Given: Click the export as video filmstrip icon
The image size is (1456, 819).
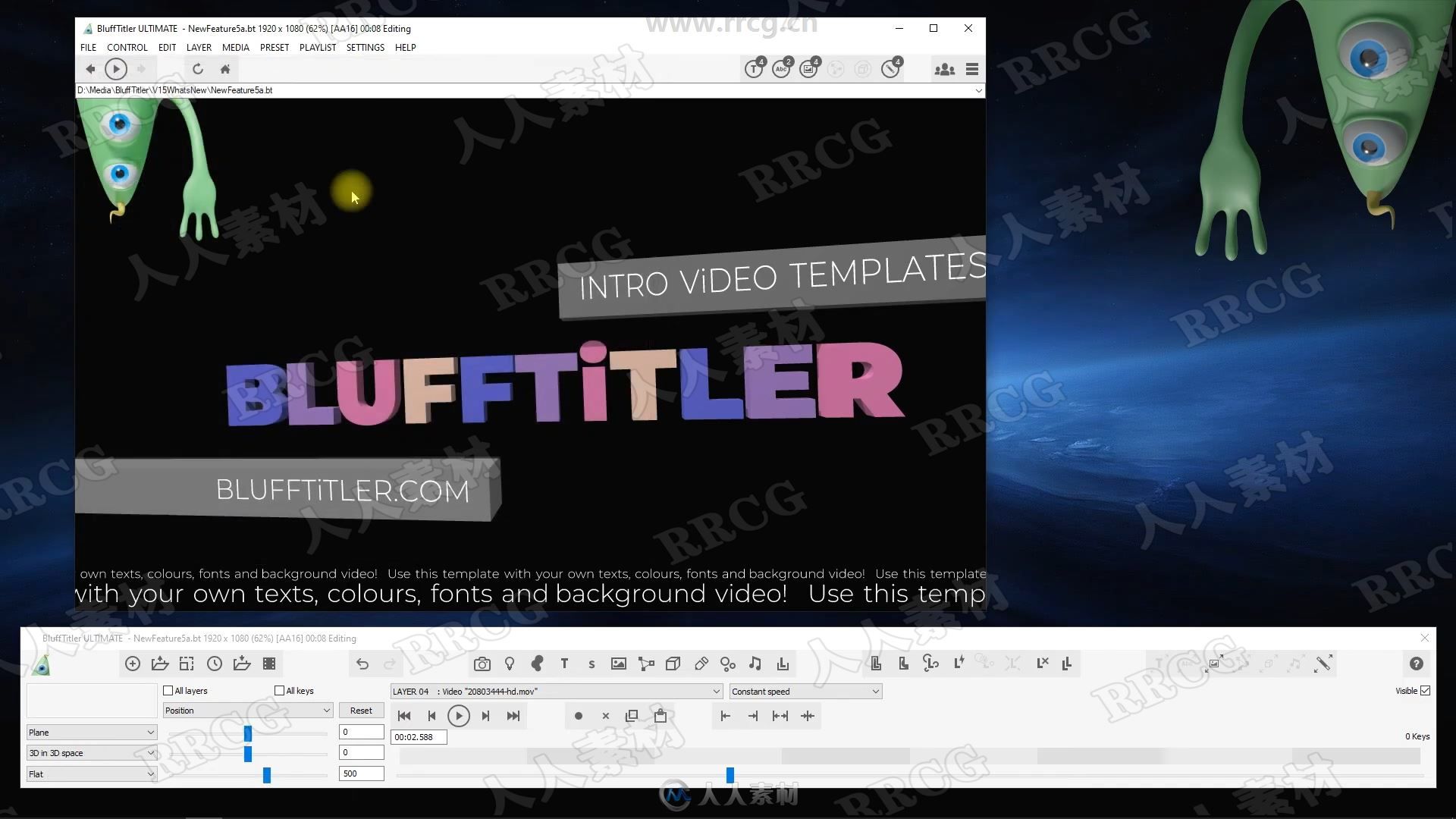Looking at the screenshot, I should (x=269, y=664).
